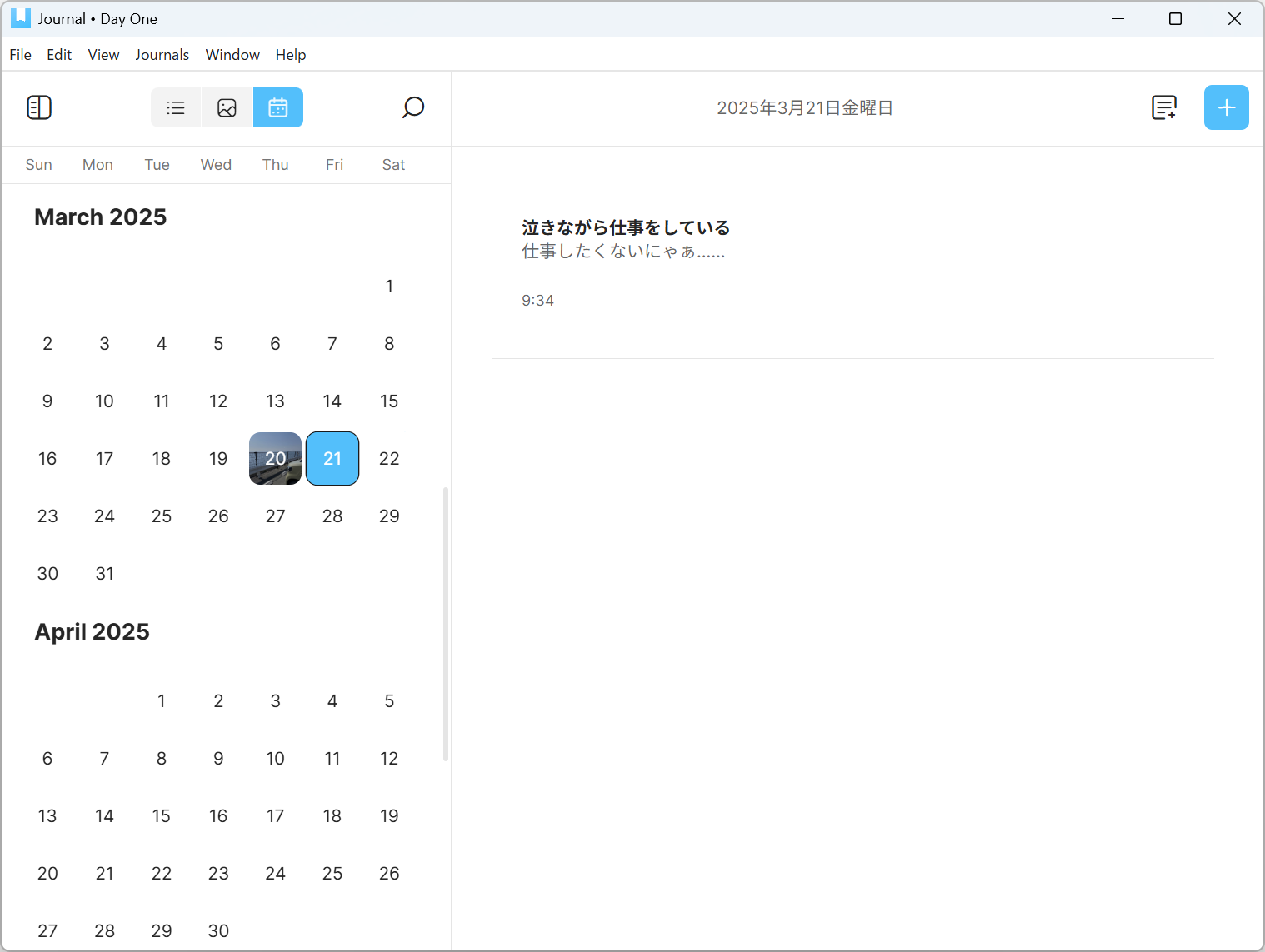
Task: Maximize the Day One window
Action: point(1175,18)
